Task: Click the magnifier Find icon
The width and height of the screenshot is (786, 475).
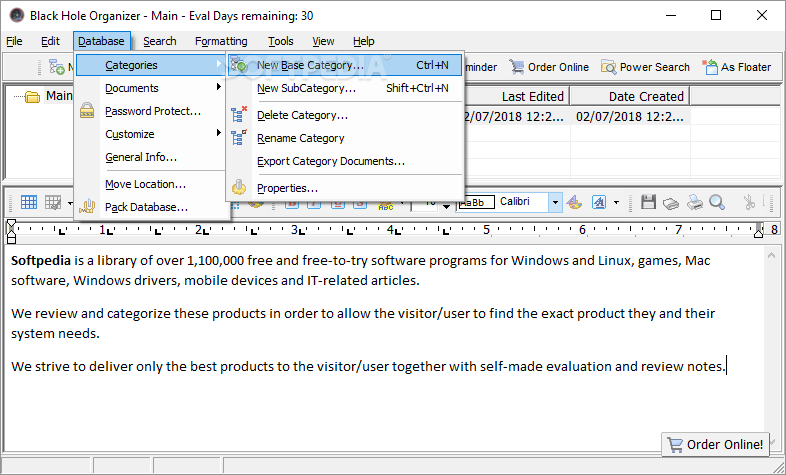Action: [717, 202]
